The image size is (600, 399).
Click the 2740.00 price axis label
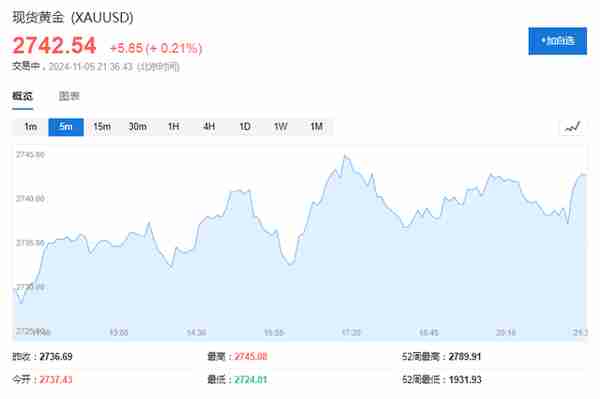point(30,199)
